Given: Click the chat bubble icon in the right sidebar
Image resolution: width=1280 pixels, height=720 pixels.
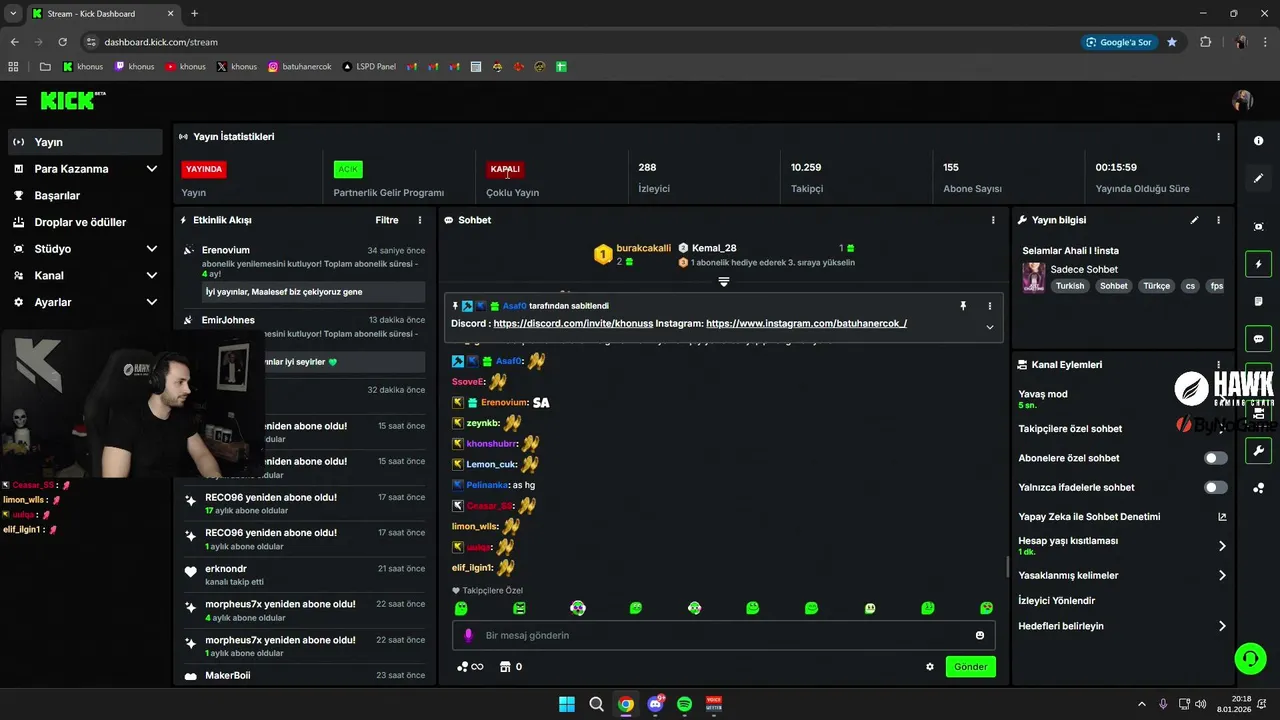Looking at the screenshot, I should point(1258,339).
